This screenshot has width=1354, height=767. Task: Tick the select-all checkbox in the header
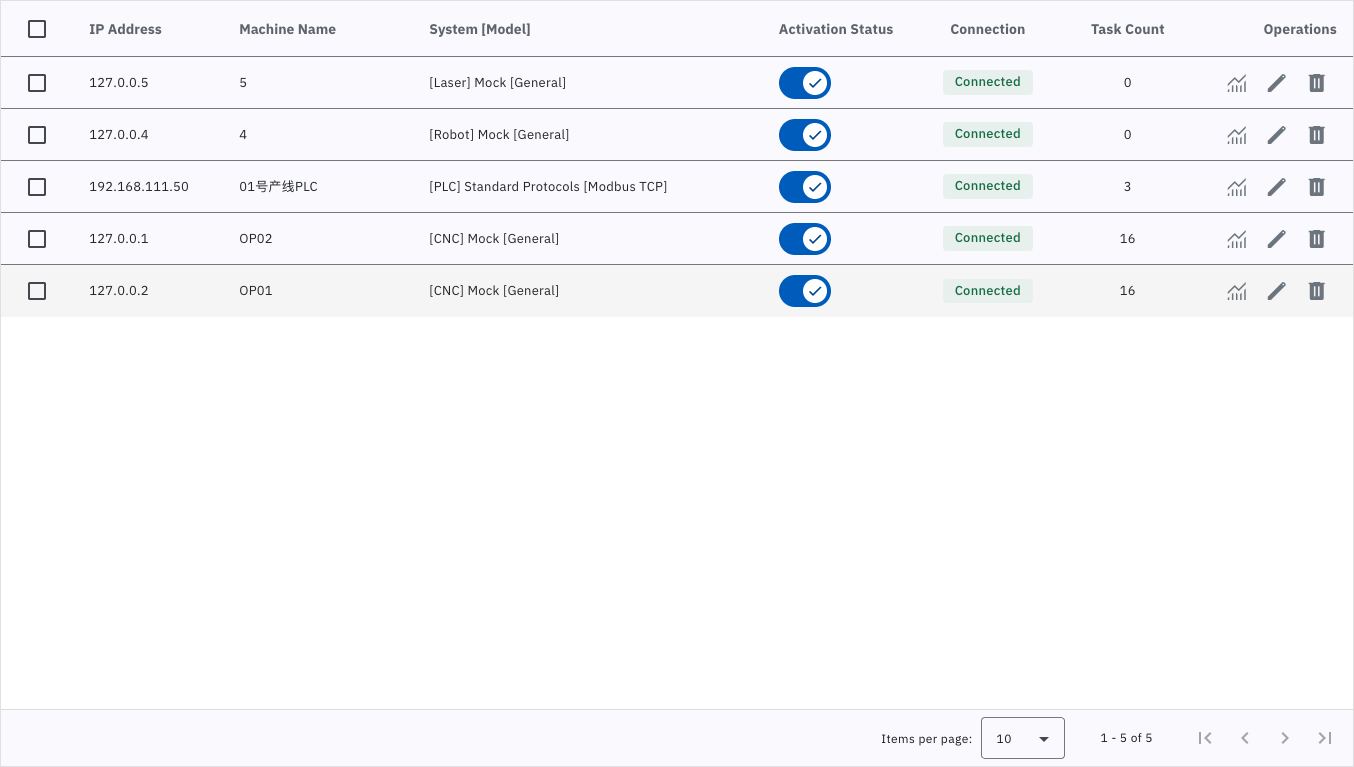coord(37,29)
